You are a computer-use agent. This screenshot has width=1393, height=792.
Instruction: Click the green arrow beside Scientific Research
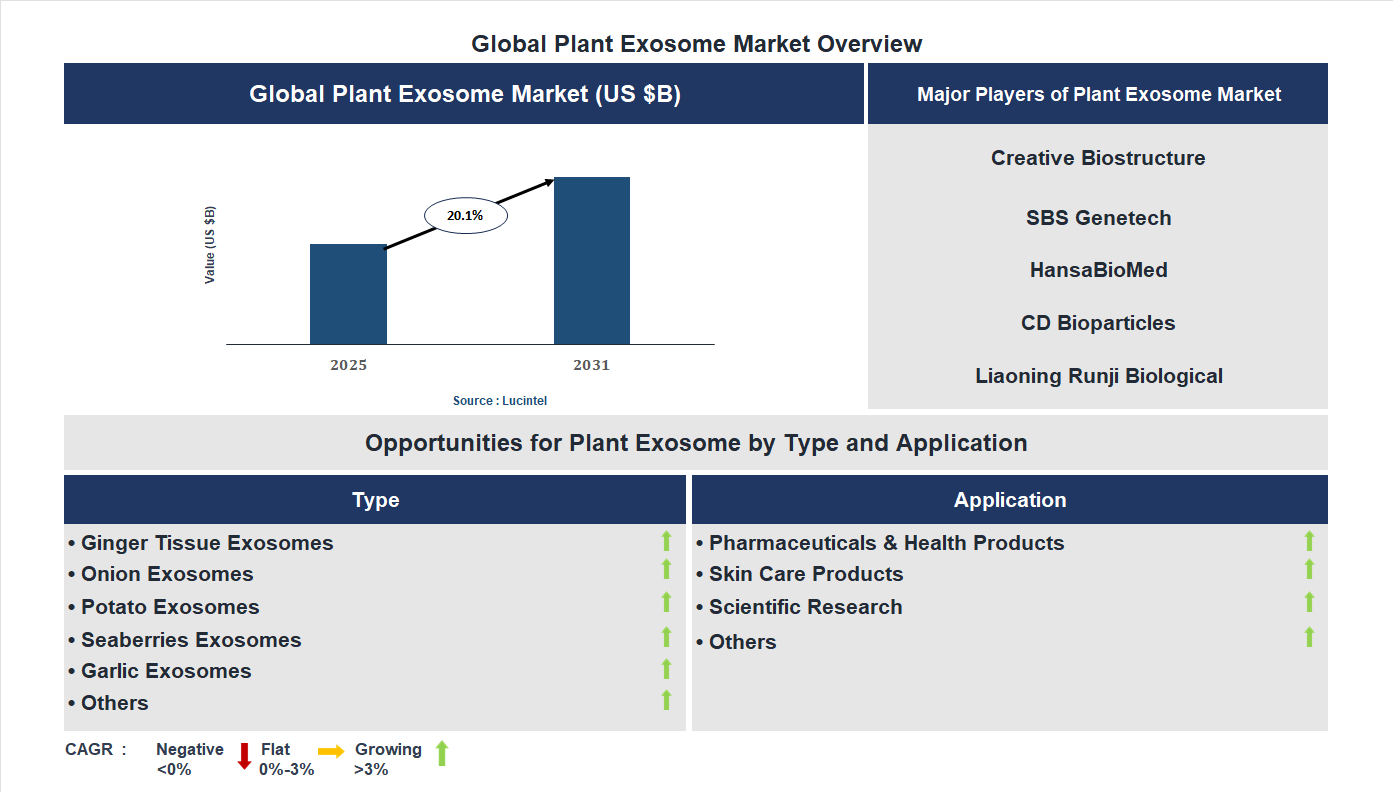coord(1309,604)
